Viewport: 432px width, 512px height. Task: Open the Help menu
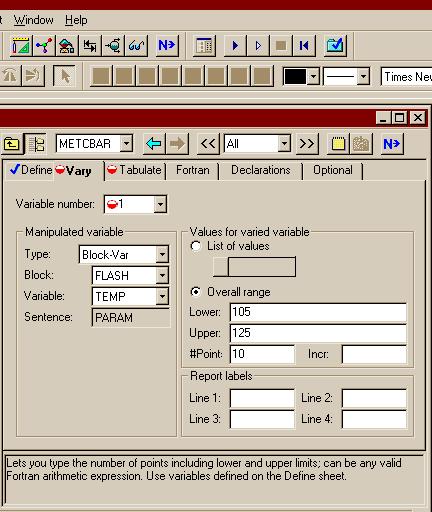click(x=76, y=20)
